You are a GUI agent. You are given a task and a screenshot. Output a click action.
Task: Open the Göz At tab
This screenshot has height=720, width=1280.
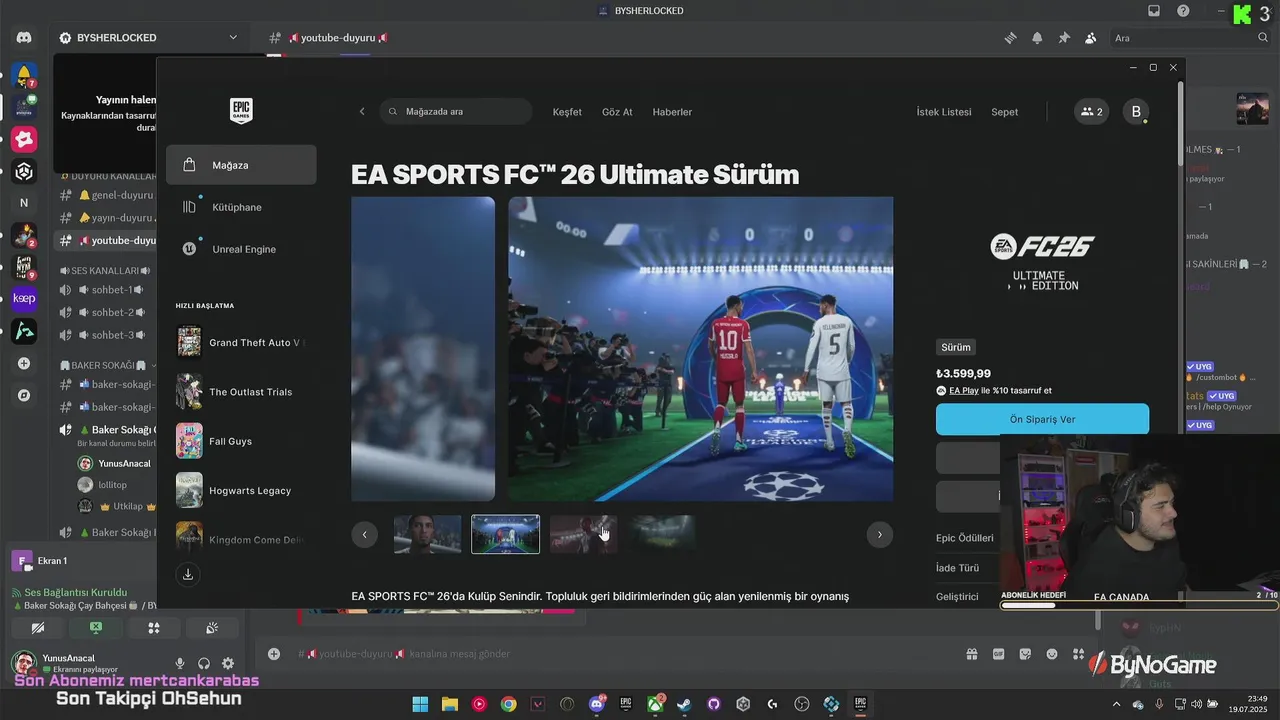pyautogui.click(x=617, y=112)
